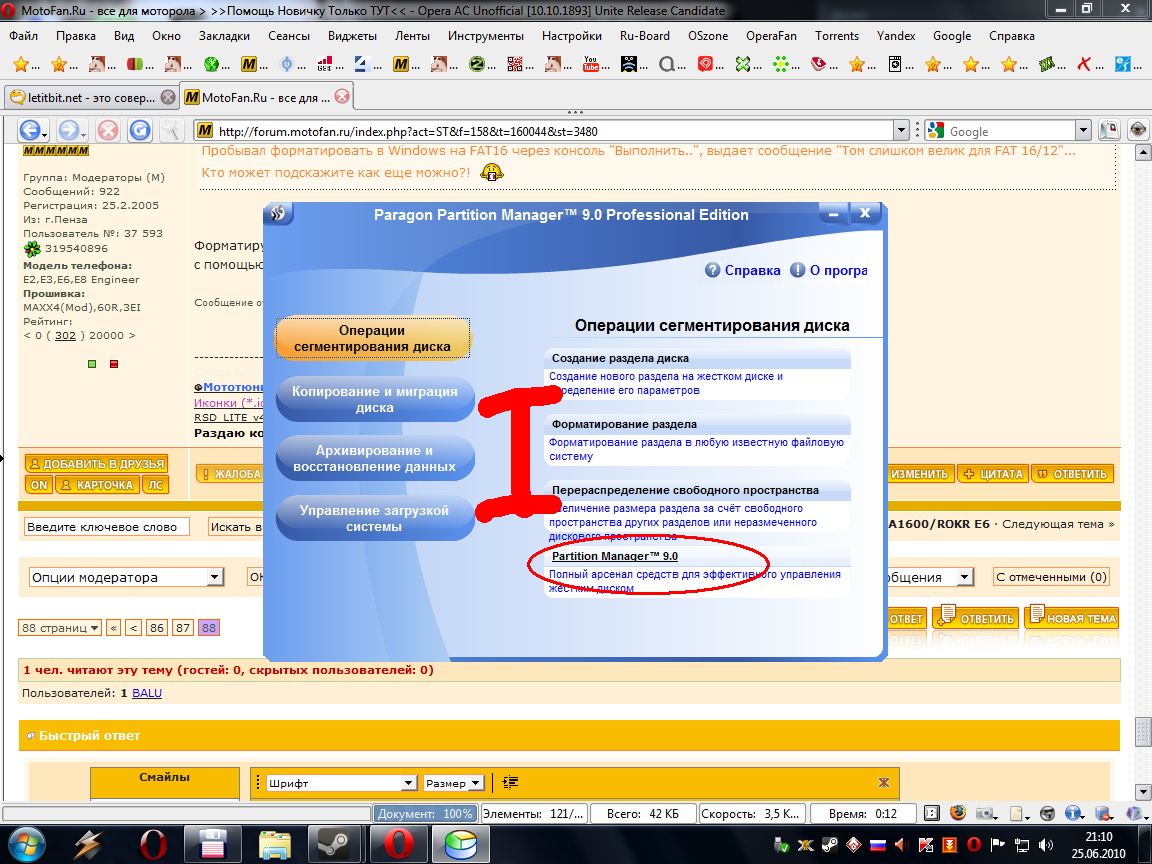1152x864 pixels.
Task: Open the Инструменты menu
Action: point(486,35)
